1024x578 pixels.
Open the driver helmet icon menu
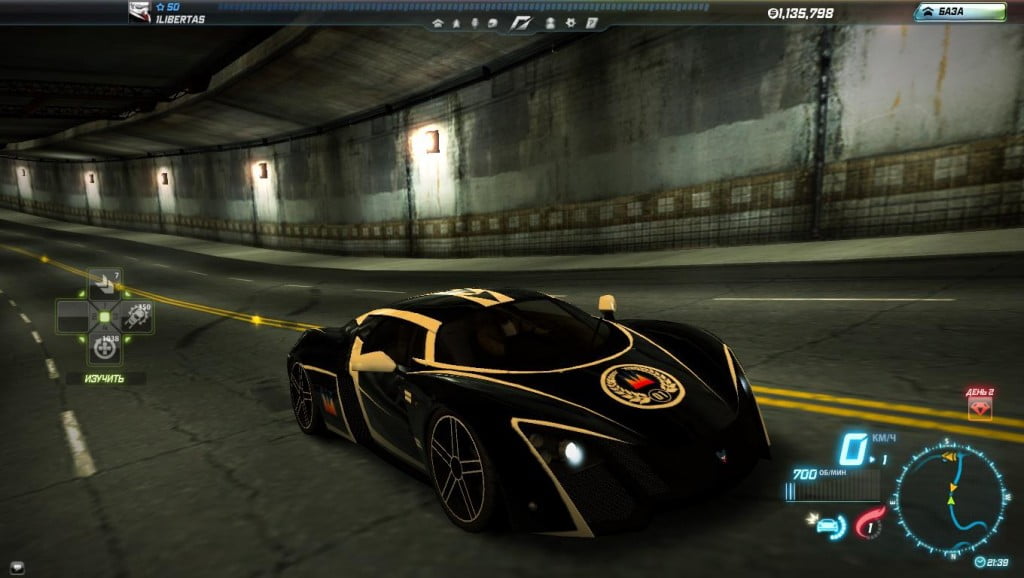point(492,24)
